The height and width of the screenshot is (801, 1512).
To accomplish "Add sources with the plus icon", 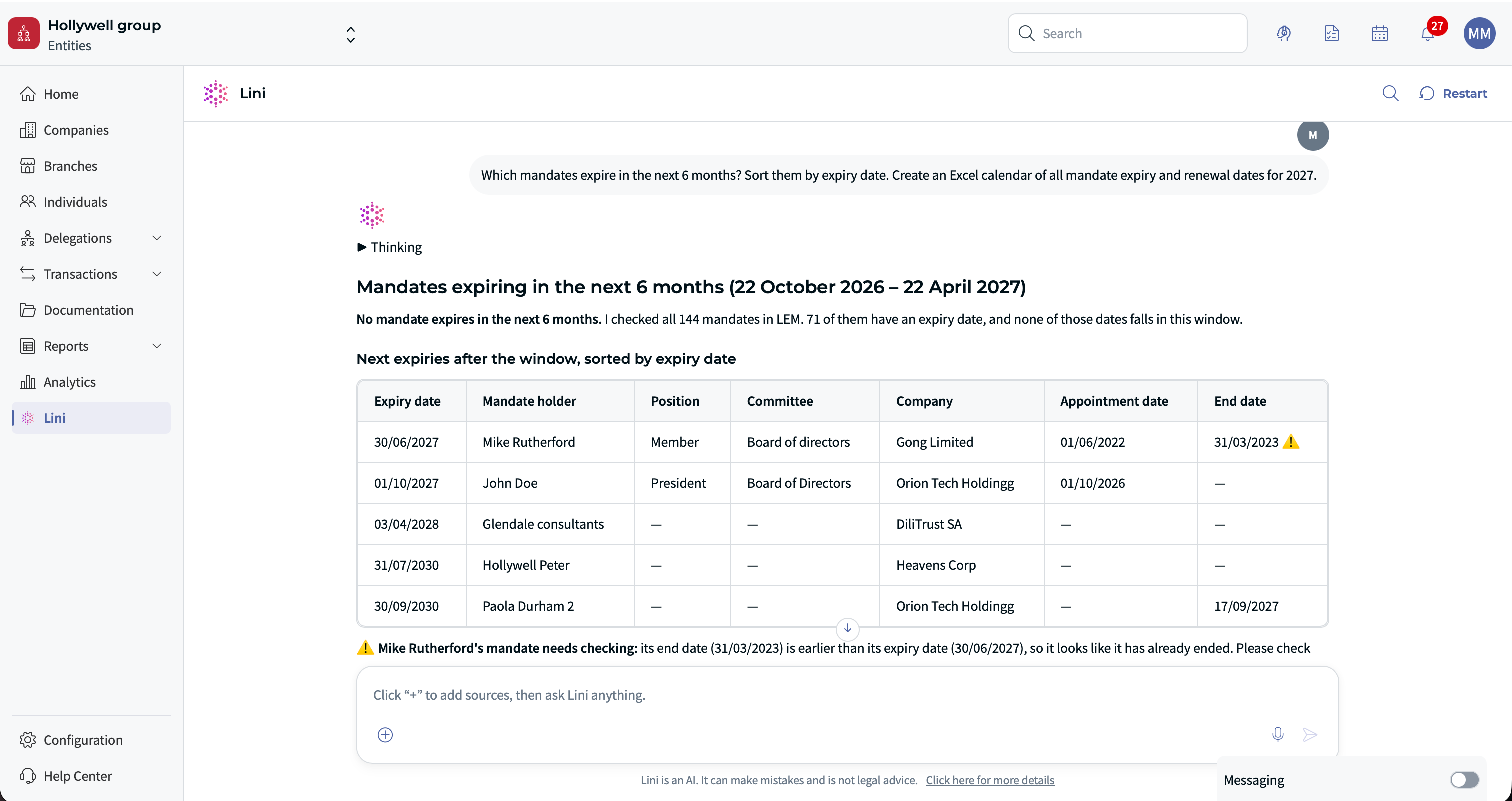I will [x=385, y=734].
